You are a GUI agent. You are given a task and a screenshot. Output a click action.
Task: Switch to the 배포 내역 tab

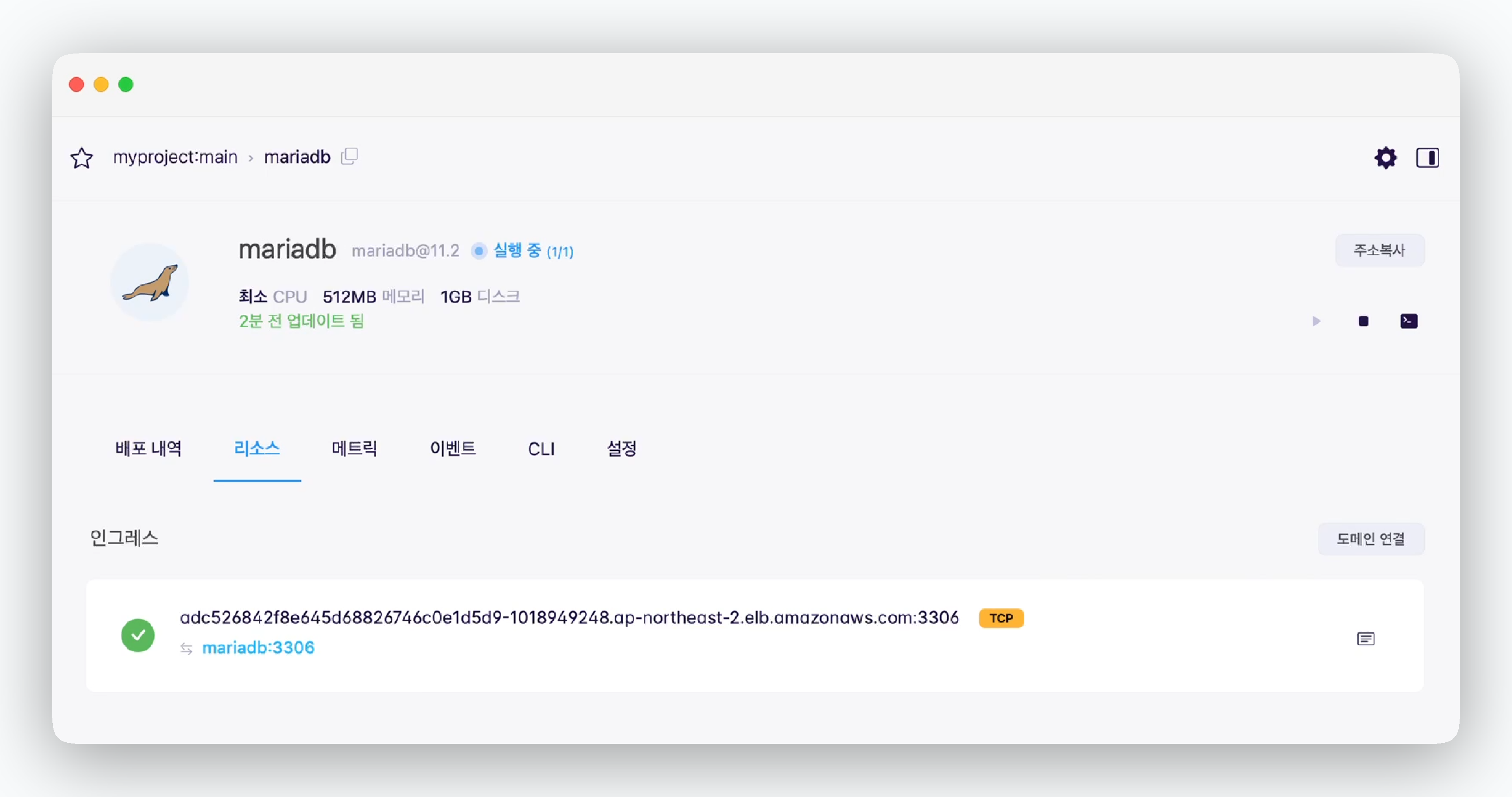tap(148, 449)
